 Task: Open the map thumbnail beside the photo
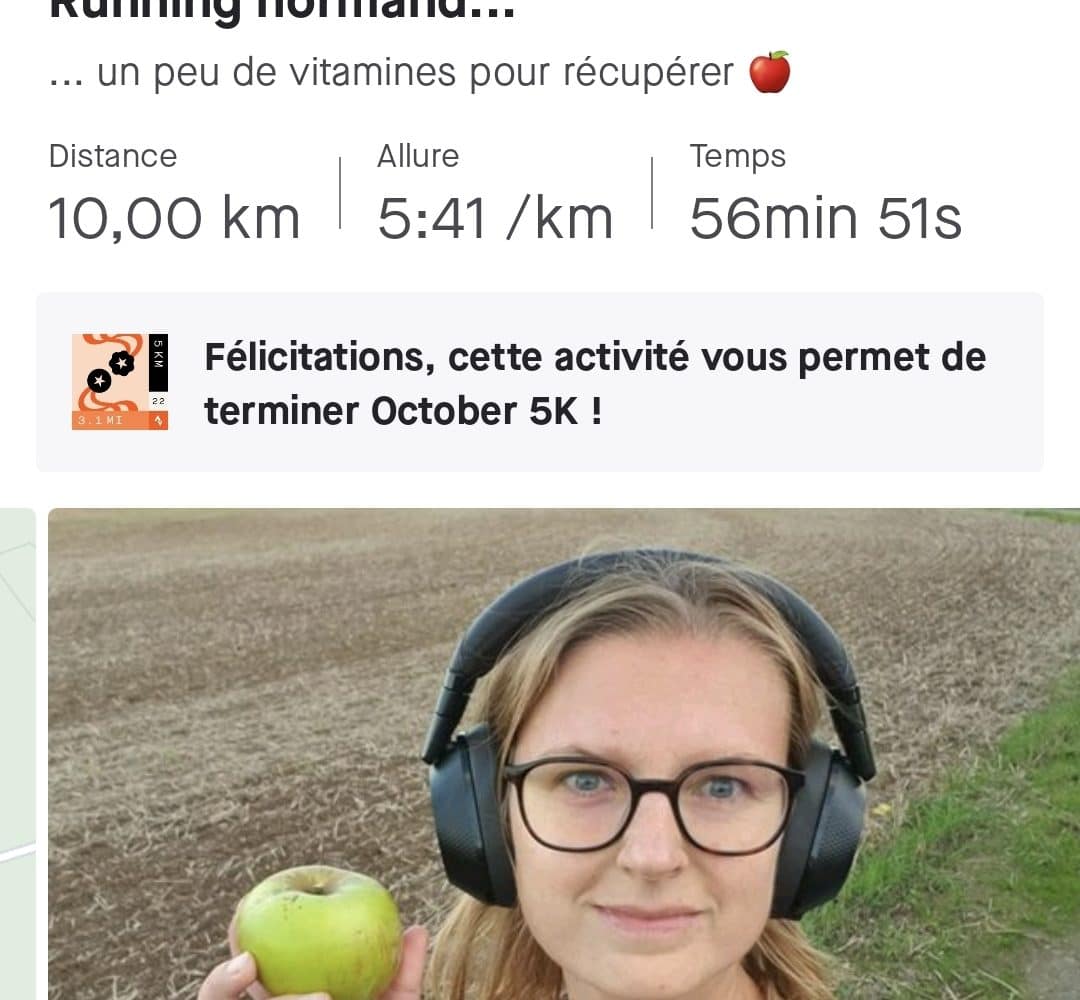pos(17,754)
